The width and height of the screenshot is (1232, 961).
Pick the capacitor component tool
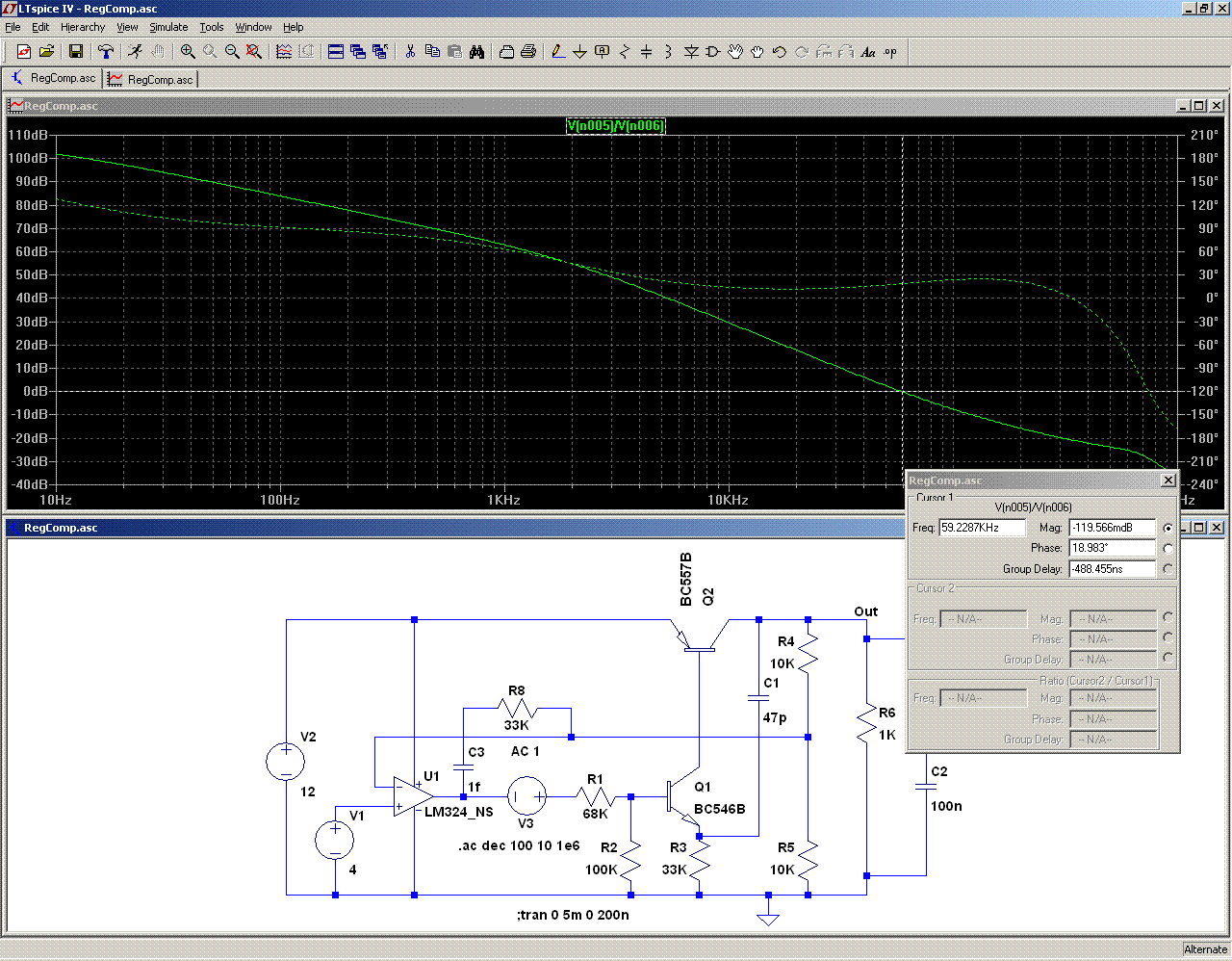pyautogui.click(x=646, y=52)
